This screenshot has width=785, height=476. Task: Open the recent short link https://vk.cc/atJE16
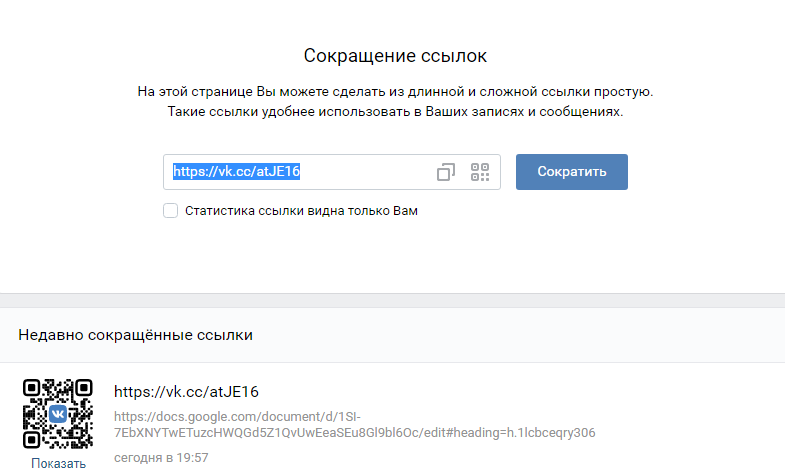point(187,391)
